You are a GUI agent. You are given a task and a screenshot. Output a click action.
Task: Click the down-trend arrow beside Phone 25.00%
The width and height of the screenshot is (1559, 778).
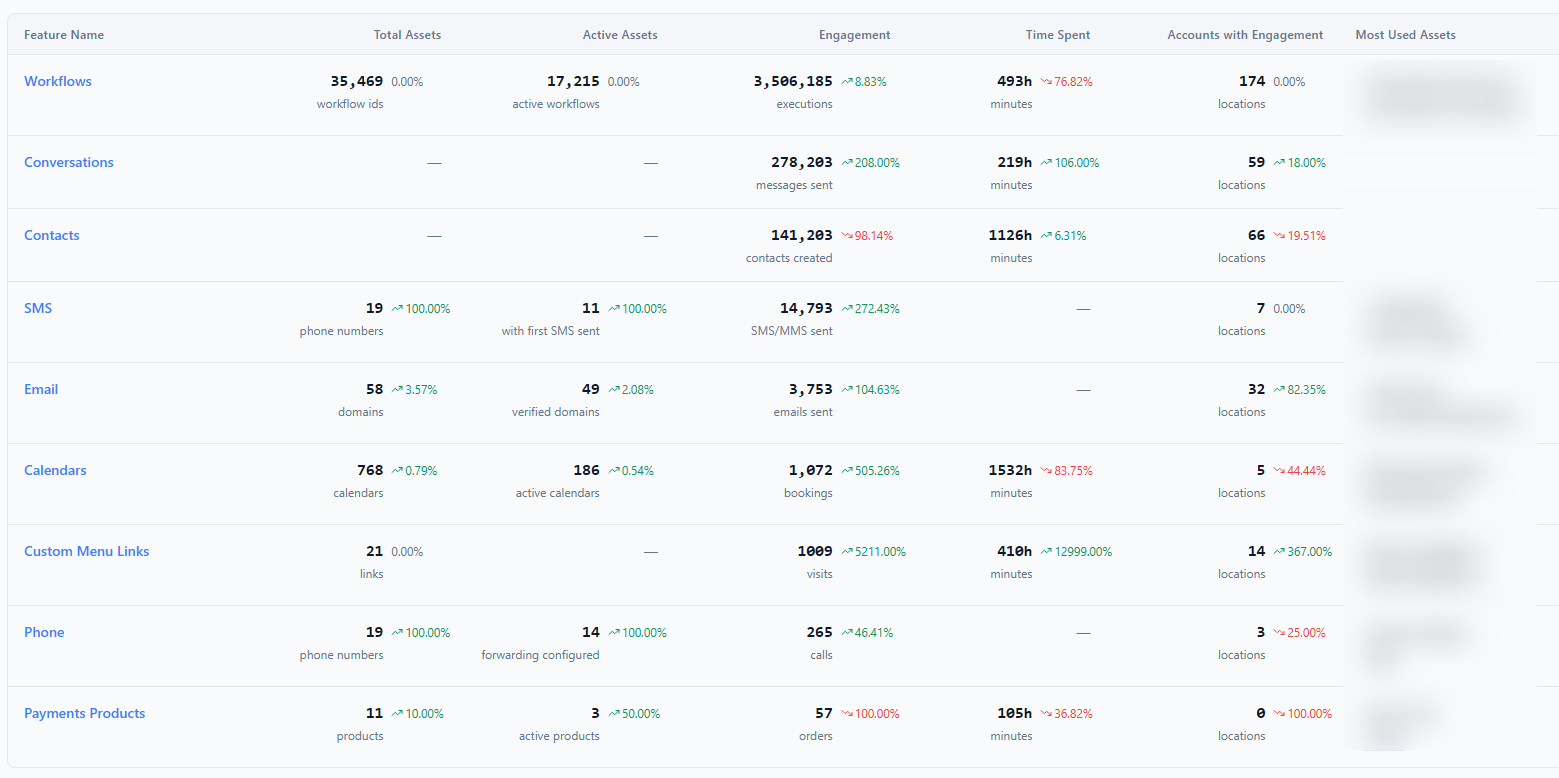(1279, 633)
